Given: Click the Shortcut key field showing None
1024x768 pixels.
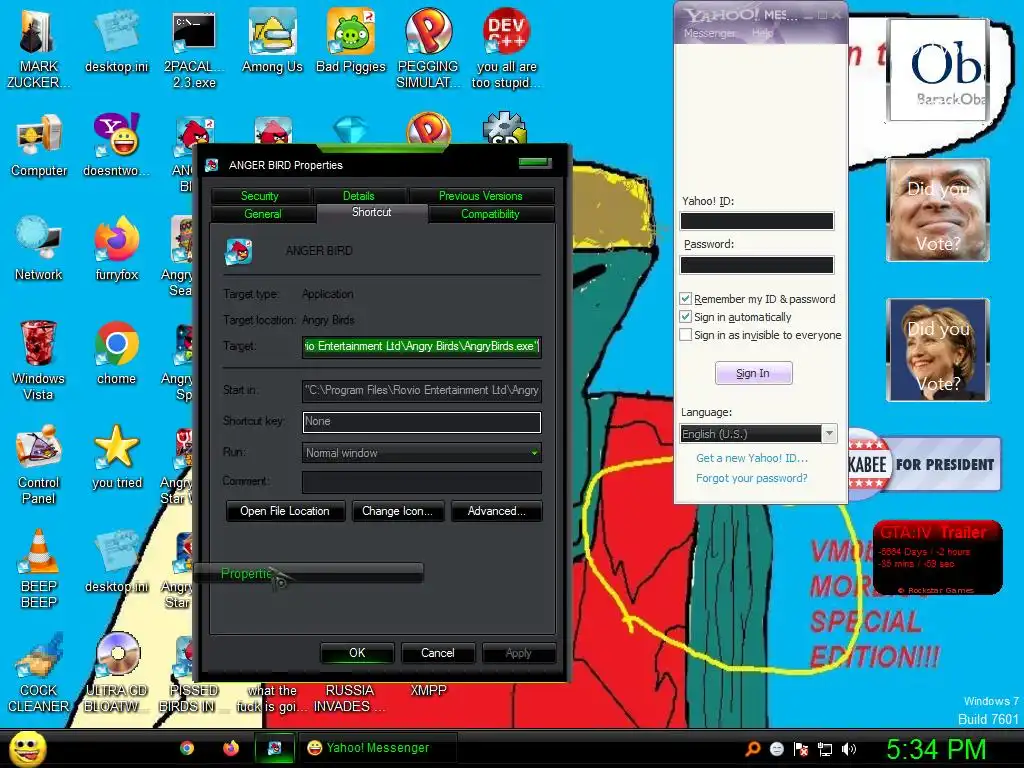Looking at the screenshot, I should [421, 421].
